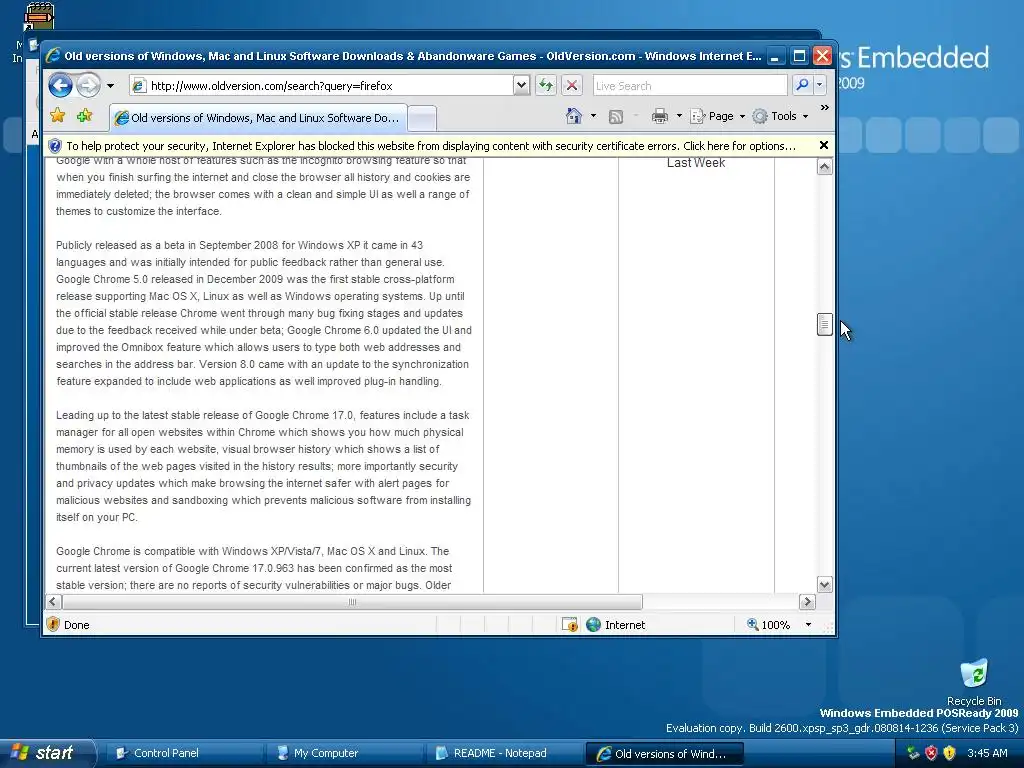This screenshot has width=1024, height=768.
Task: Click the Safely Remove Hardware tray icon
Action: (x=912, y=753)
